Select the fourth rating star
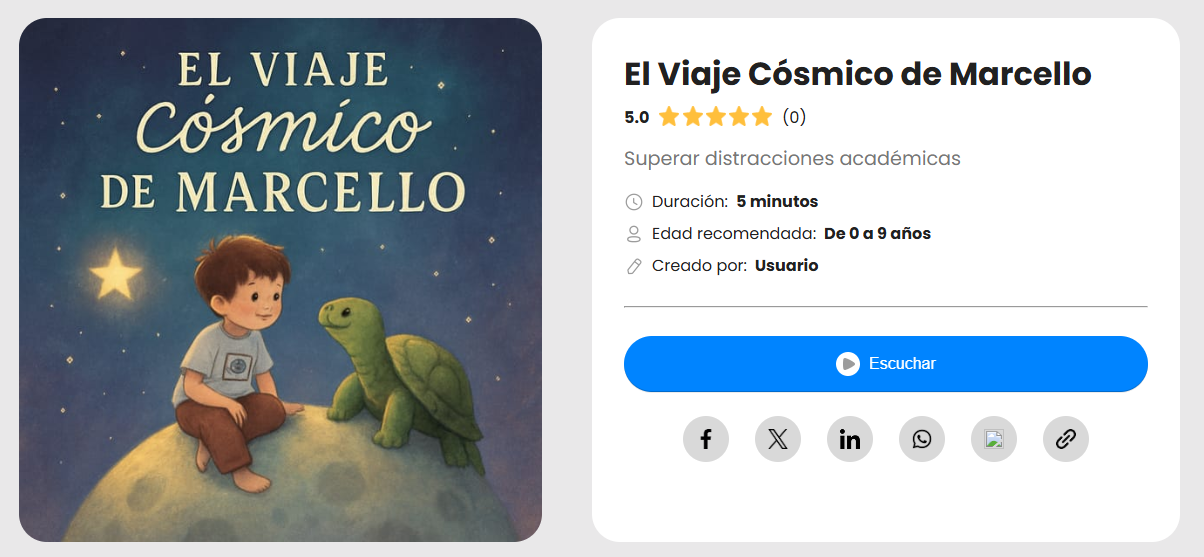 [739, 117]
